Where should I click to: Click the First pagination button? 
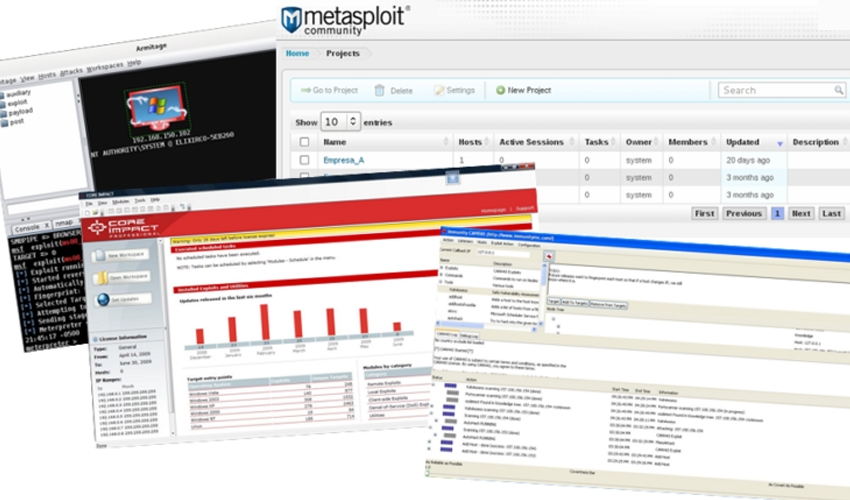click(x=705, y=213)
